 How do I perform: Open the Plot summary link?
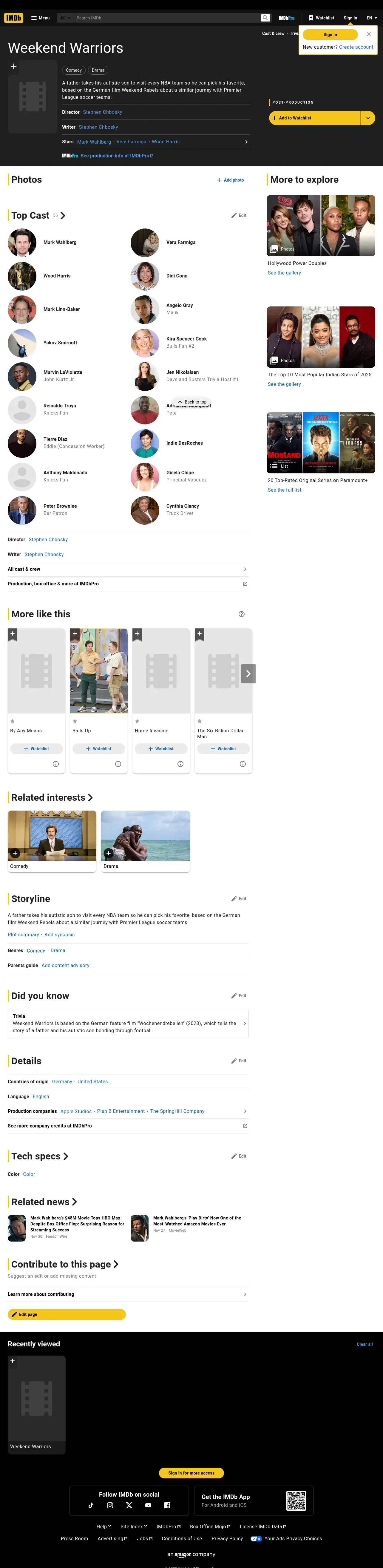23,934
